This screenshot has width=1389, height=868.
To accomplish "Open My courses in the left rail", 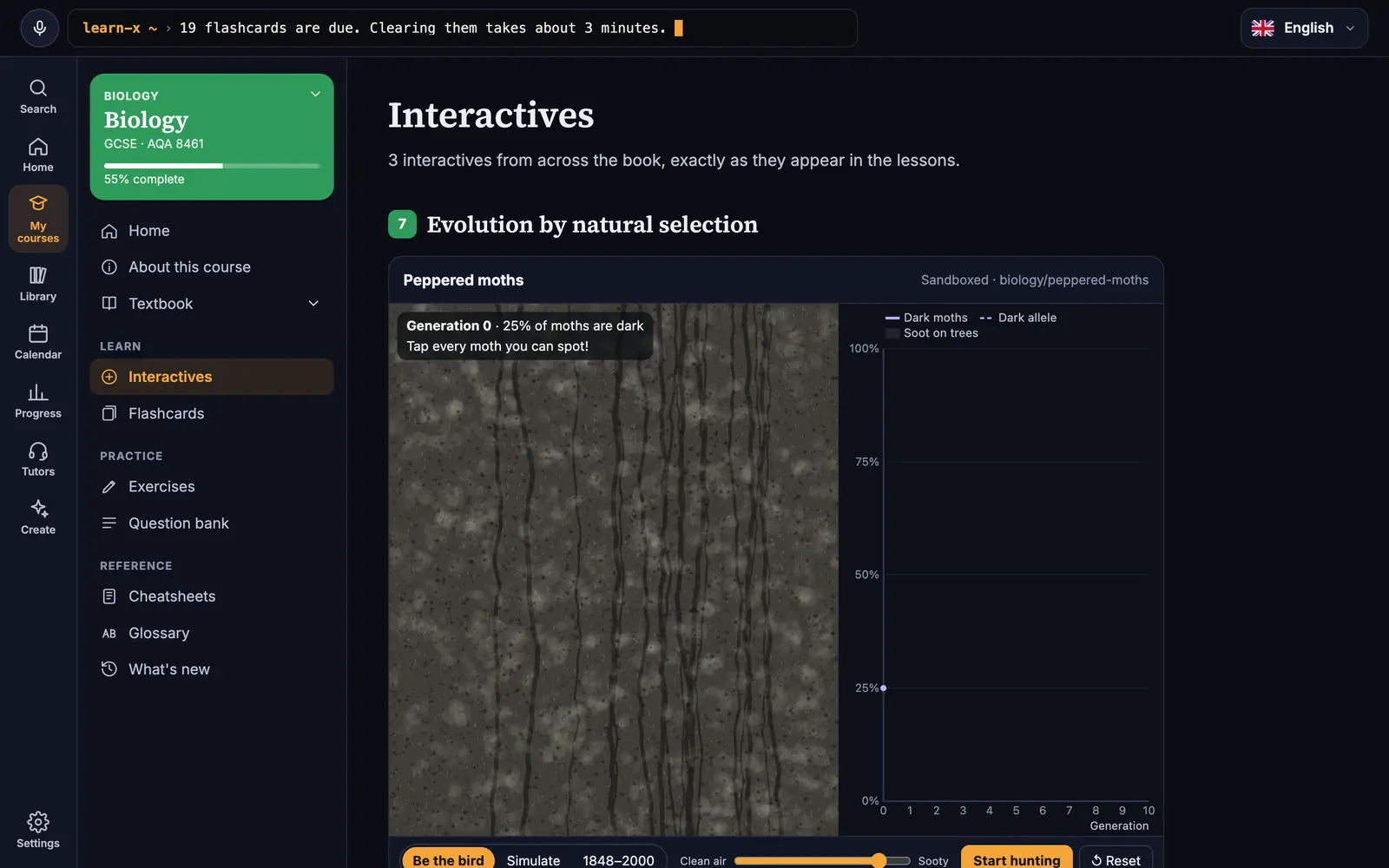I will tap(38, 219).
